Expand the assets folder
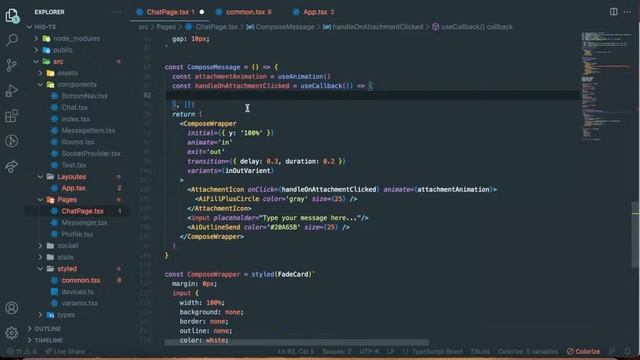640x360 pixels. click(67, 73)
